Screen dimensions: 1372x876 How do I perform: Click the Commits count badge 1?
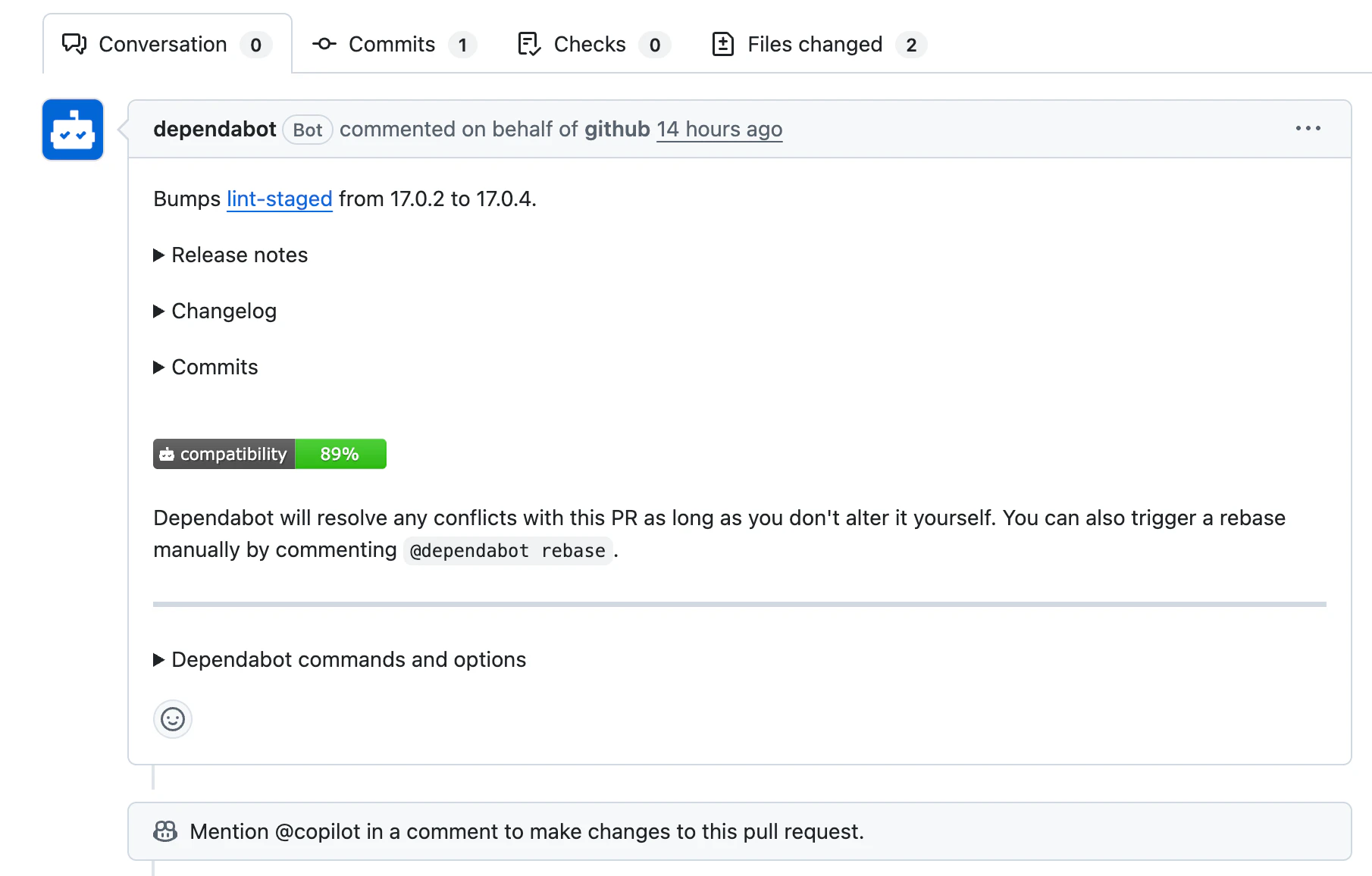[462, 45]
